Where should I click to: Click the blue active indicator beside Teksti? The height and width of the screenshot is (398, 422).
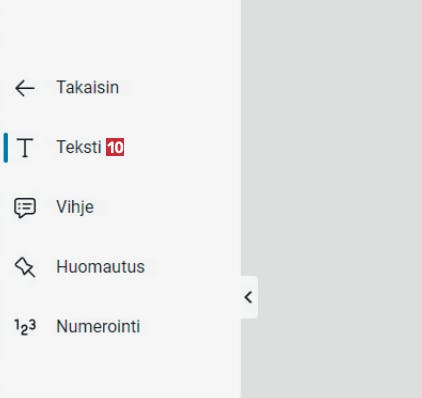[x=6, y=148]
